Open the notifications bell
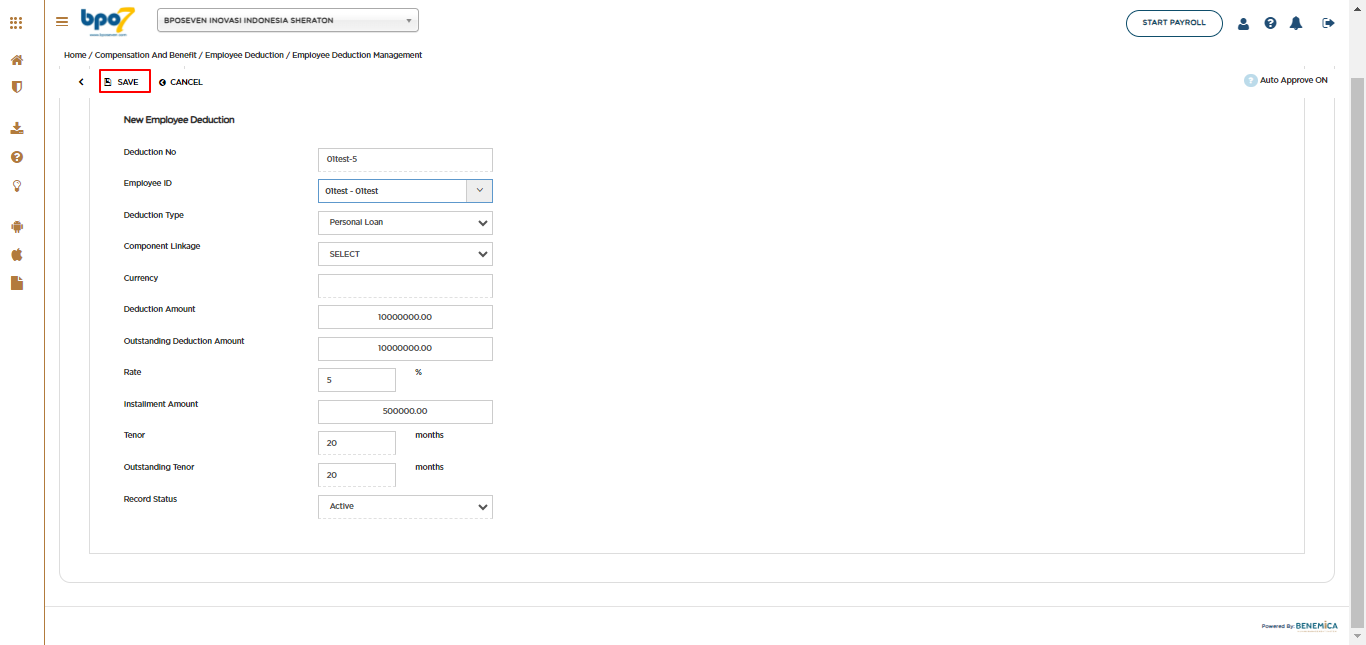This screenshot has height=645, width=1366. pos(1297,23)
